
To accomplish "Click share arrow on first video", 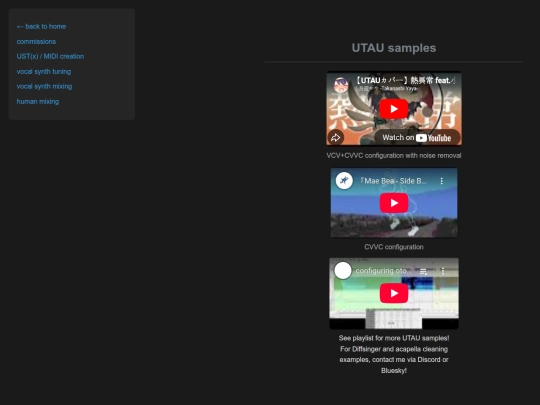I will click(335, 138).
